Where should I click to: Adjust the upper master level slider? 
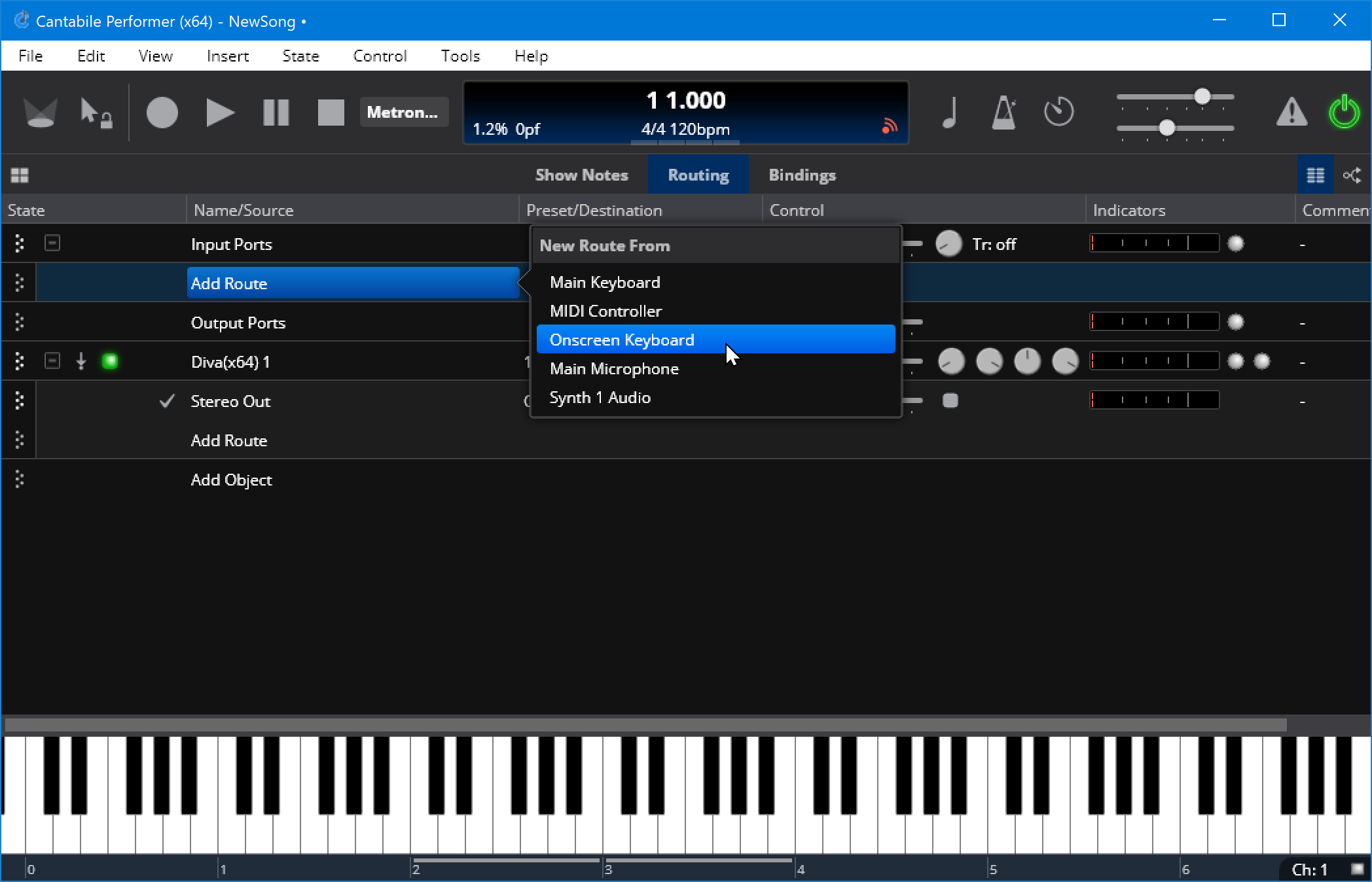1175,97
